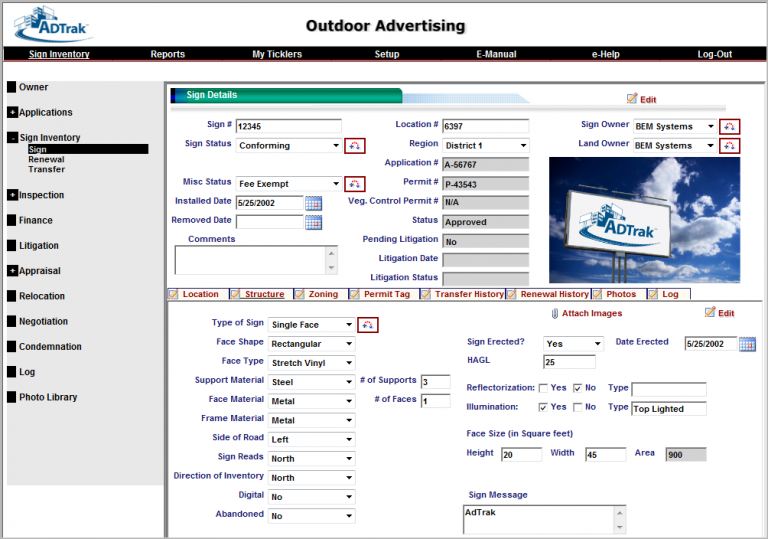Click the ADTrak billboard photo
This screenshot has width=768, height=539.
point(645,220)
